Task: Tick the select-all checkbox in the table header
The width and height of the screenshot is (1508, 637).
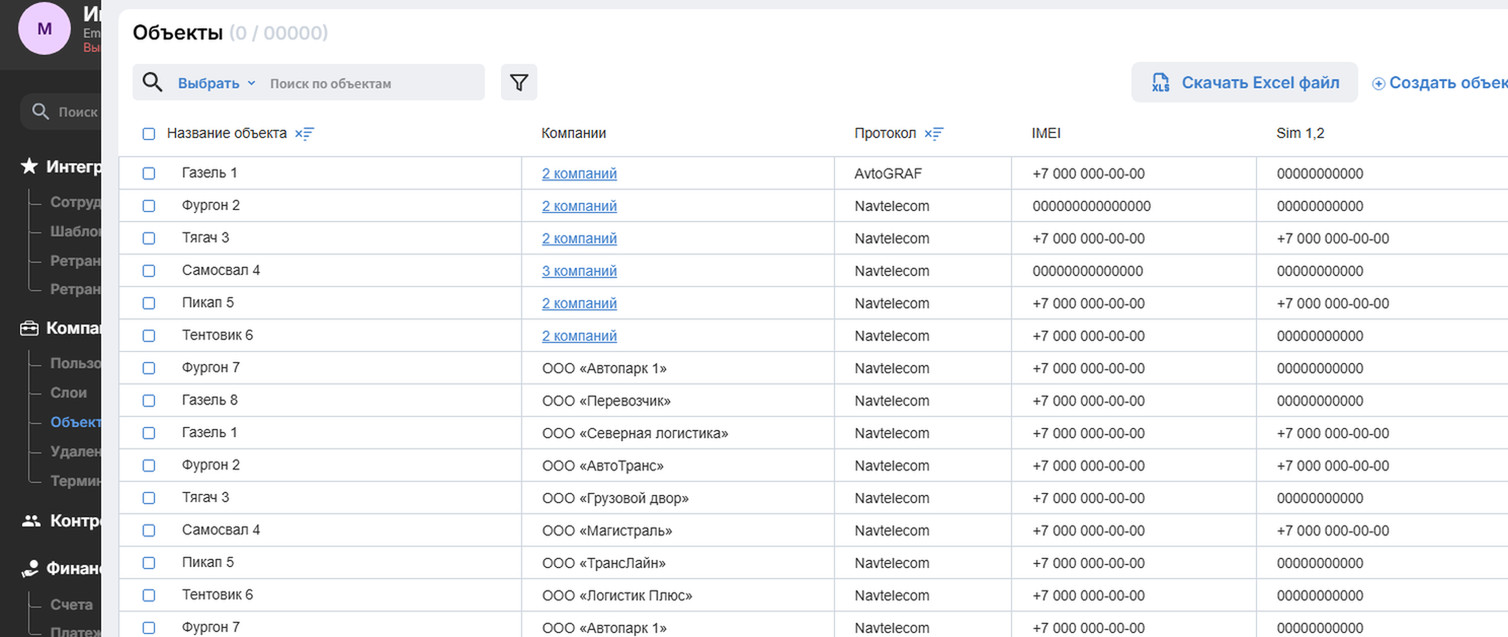Action: pyautogui.click(x=149, y=134)
